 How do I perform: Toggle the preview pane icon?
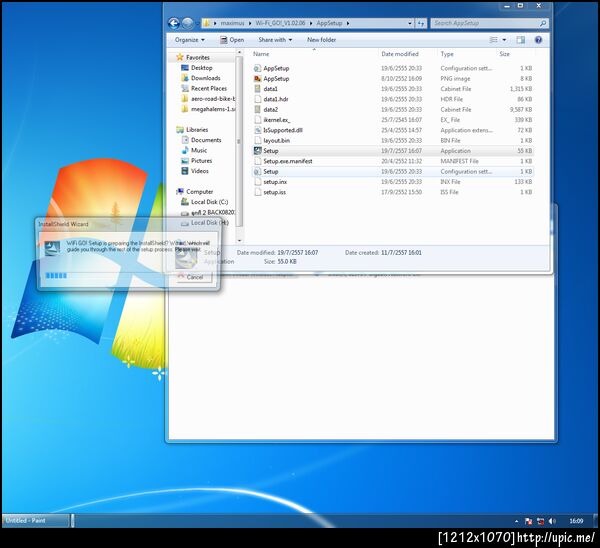coord(520,40)
